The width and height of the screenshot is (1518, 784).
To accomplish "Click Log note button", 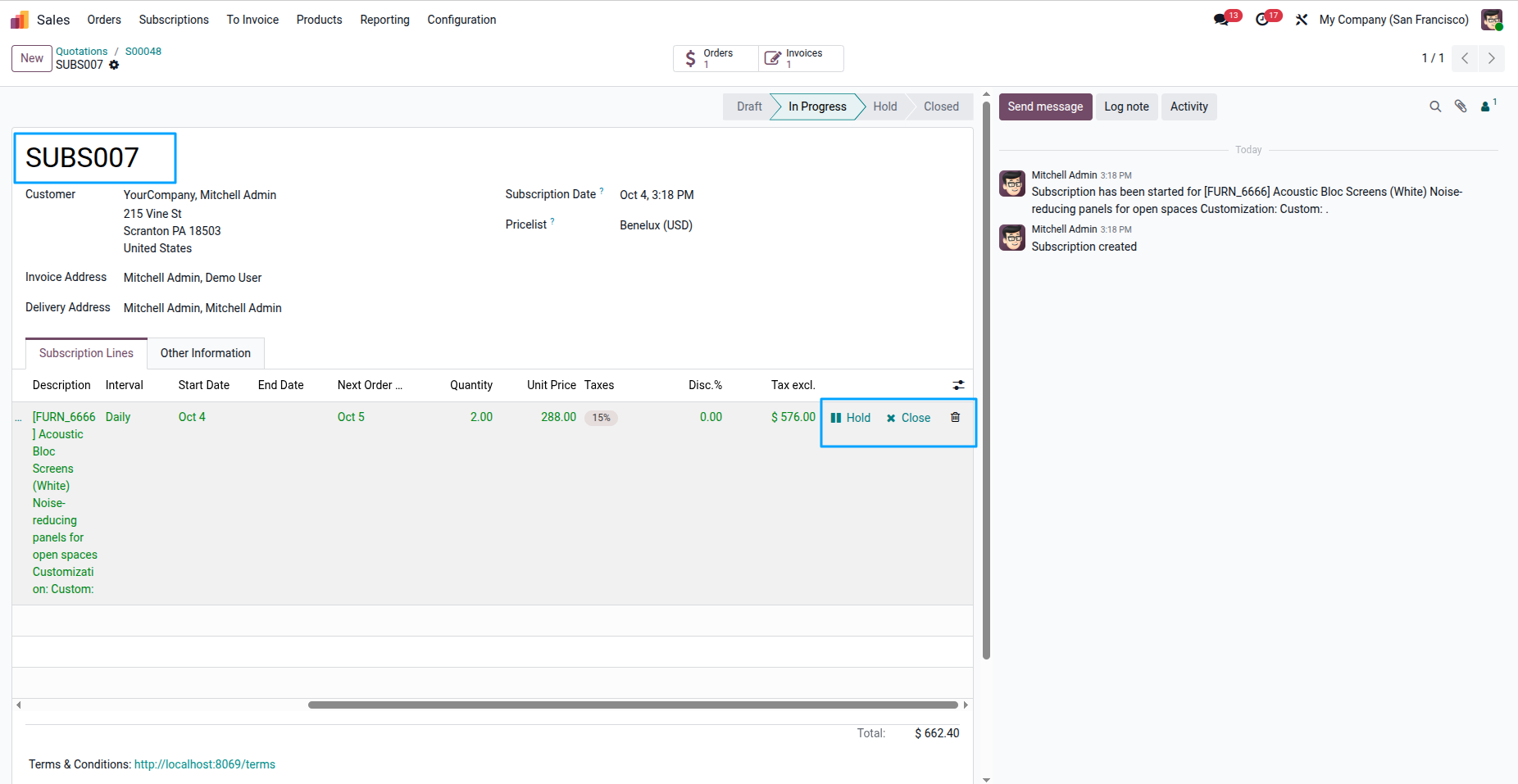I will click(1126, 106).
